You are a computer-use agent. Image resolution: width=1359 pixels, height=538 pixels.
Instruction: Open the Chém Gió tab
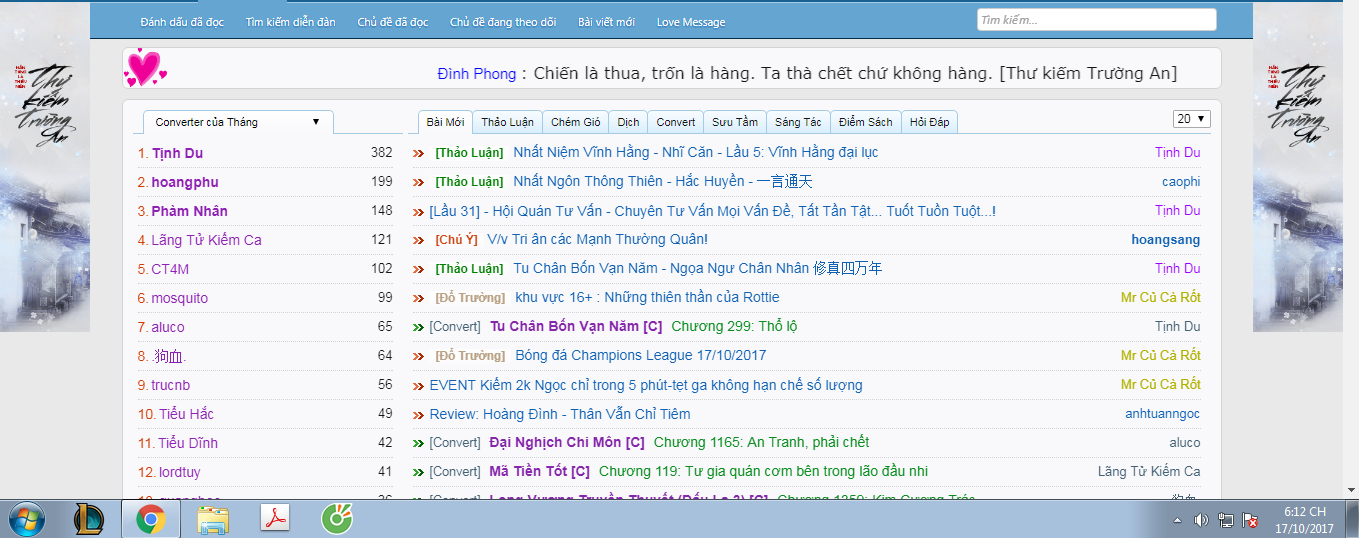click(x=575, y=122)
